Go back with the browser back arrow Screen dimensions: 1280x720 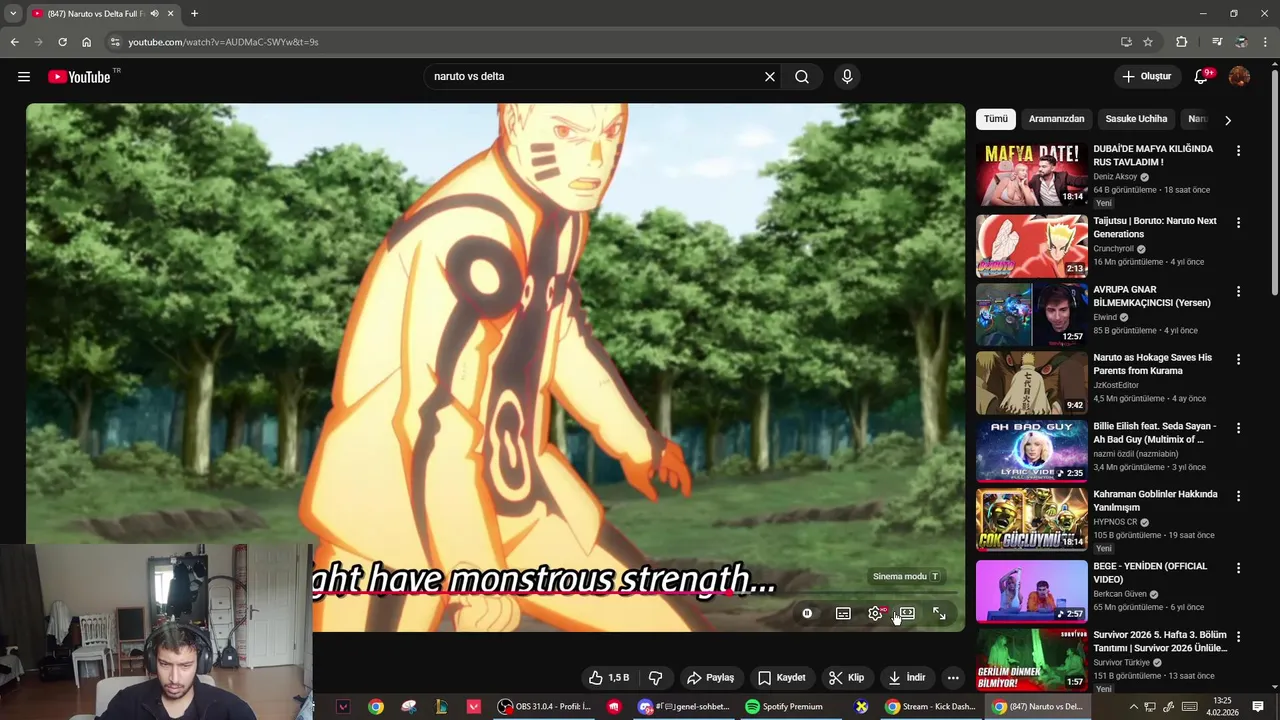[x=14, y=42]
